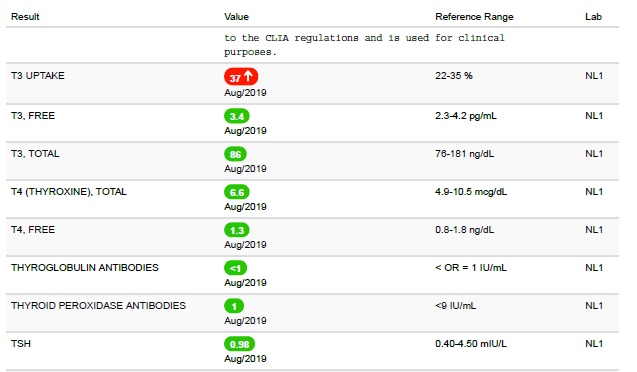Open the T3 UPTAKE result row
The image size is (637, 372).
tap(312, 84)
